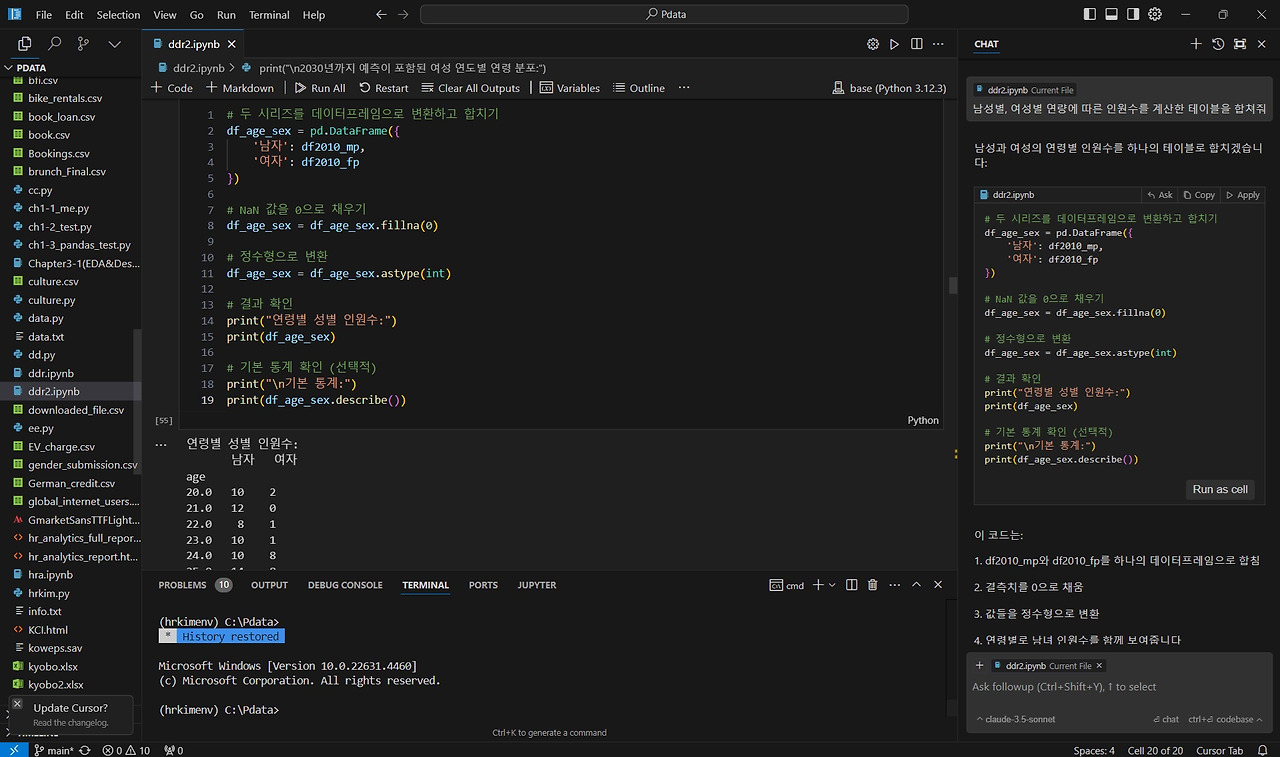The width and height of the screenshot is (1280, 757).
Task: Open the Source Control view icon
Action: [x=84, y=44]
